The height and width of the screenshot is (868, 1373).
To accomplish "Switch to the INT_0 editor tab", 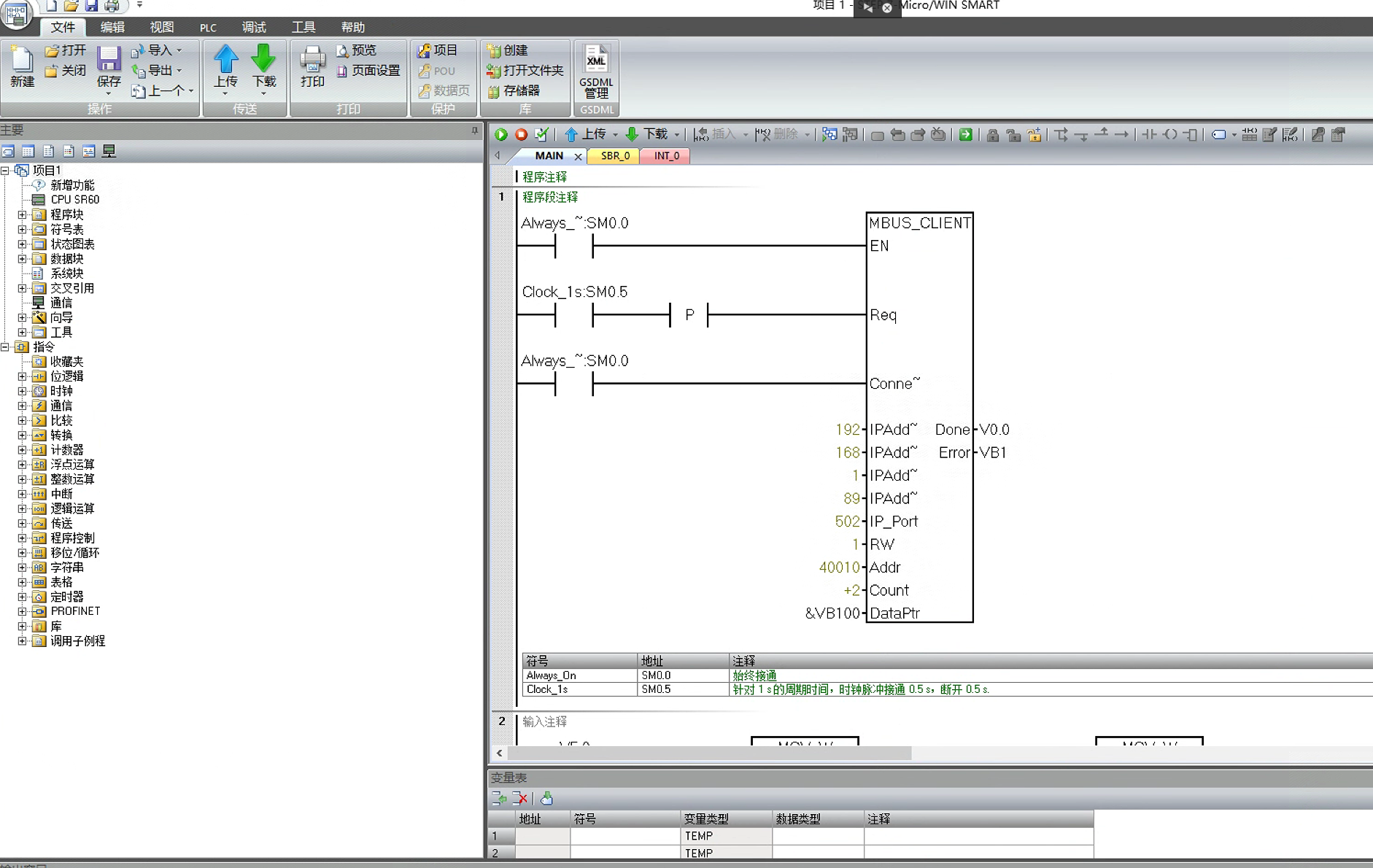I will point(666,155).
